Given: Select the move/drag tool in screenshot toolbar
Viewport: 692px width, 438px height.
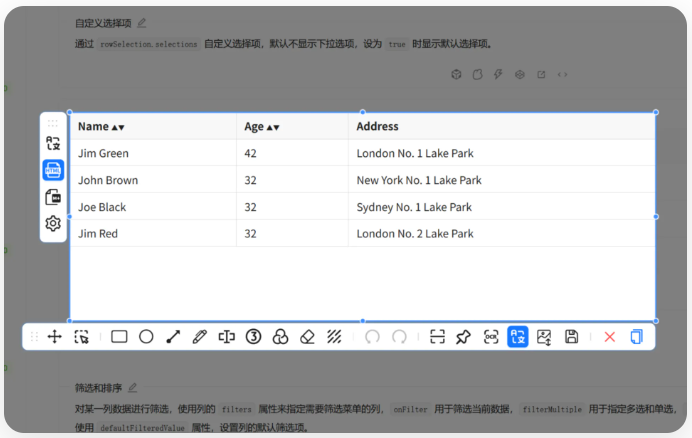Looking at the screenshot, I should tap(55, 337).
